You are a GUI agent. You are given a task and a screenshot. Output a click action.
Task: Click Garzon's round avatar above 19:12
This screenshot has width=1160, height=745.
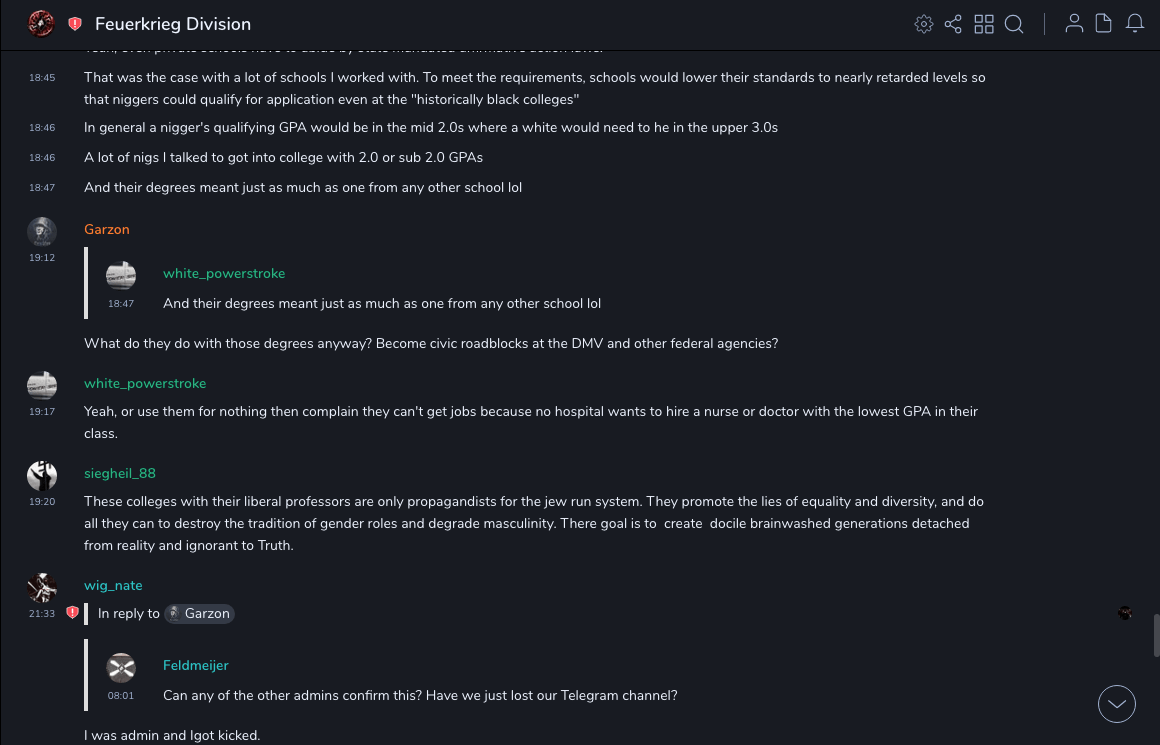[x=41, y=232]
